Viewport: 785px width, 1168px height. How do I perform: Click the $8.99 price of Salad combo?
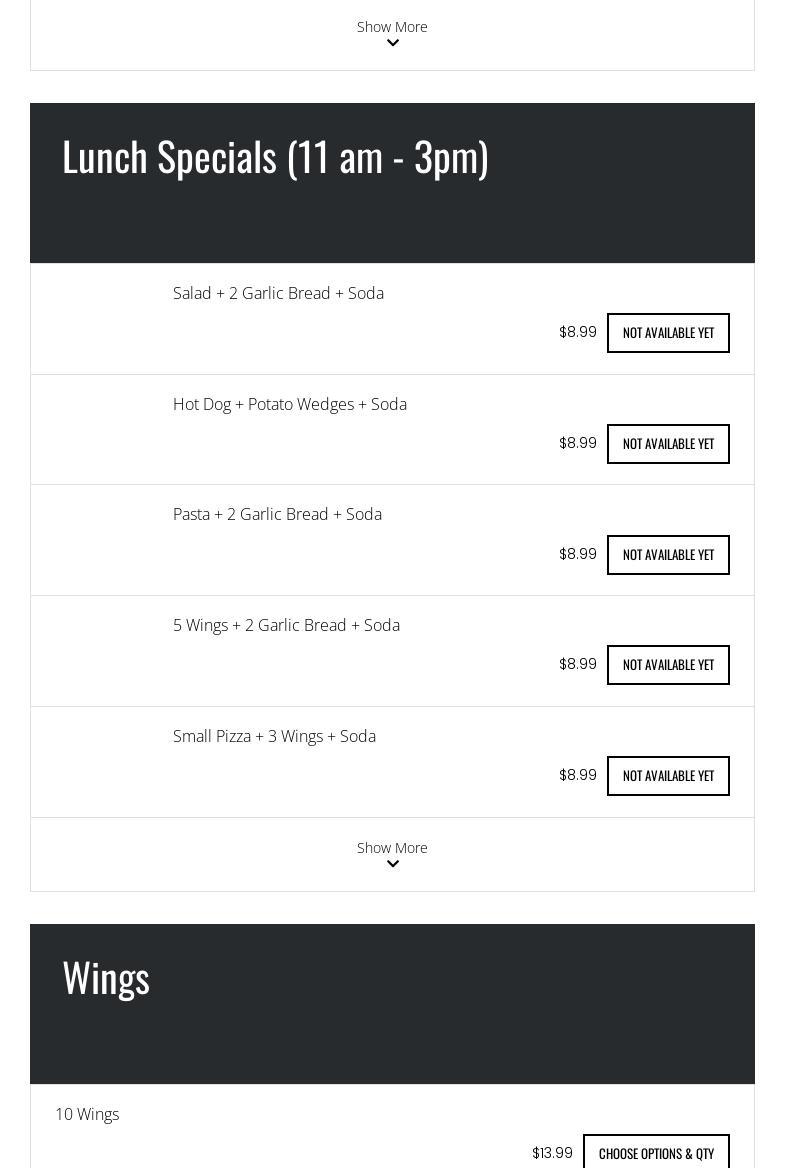click(578, 332)
